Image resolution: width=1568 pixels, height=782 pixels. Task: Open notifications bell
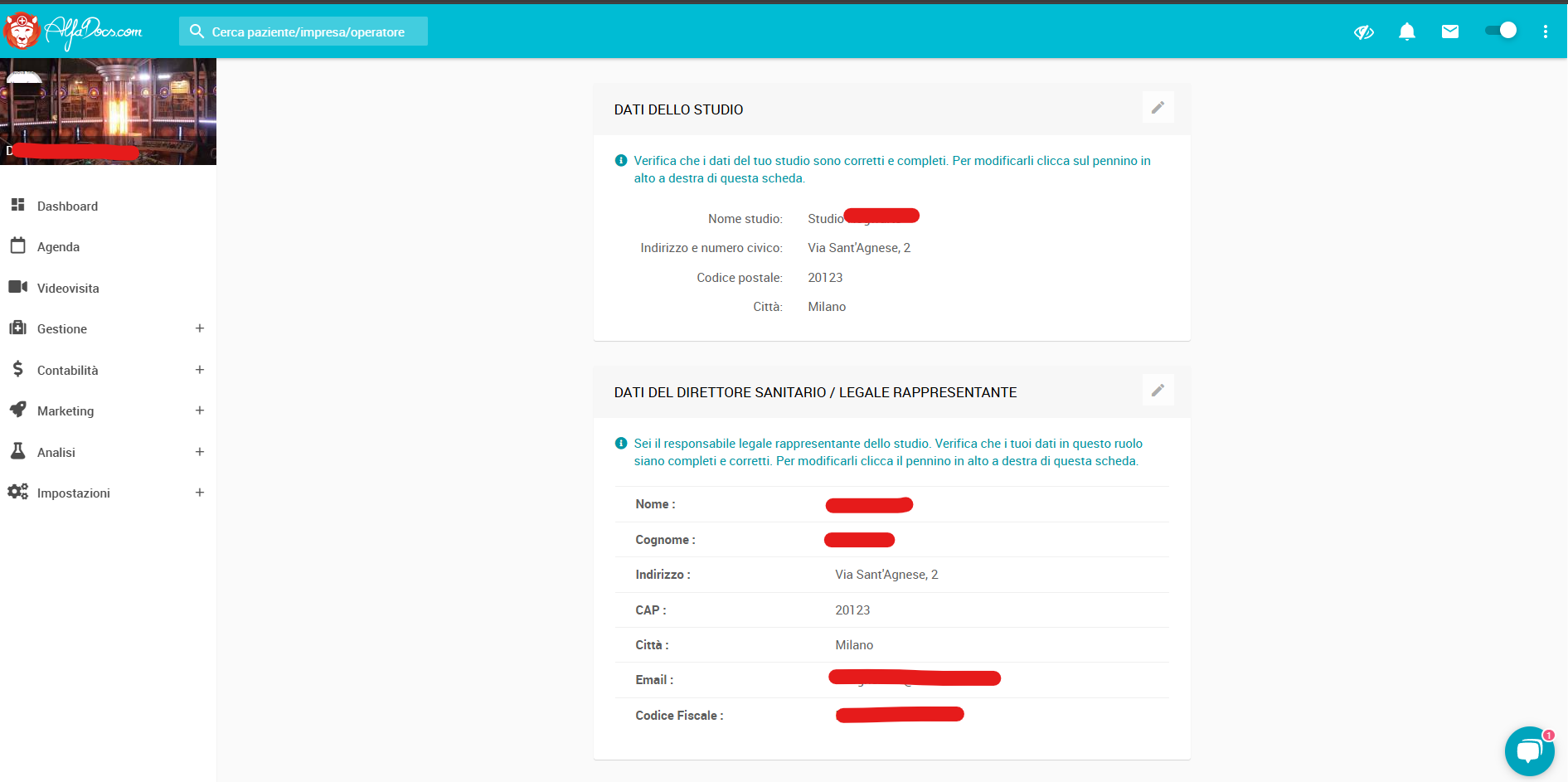click(1407, 32)
